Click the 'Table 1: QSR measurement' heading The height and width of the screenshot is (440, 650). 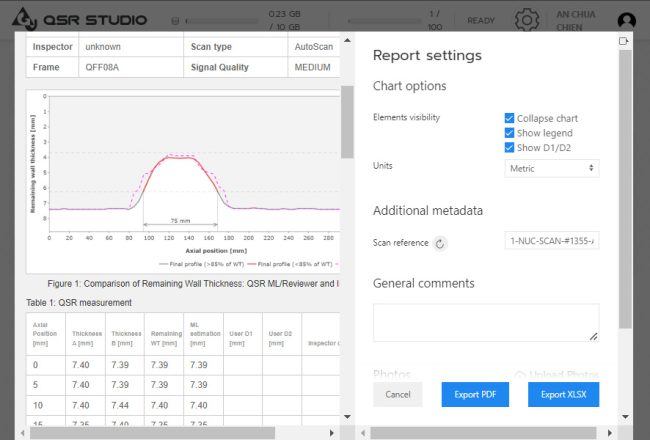(x=79, y=303)
